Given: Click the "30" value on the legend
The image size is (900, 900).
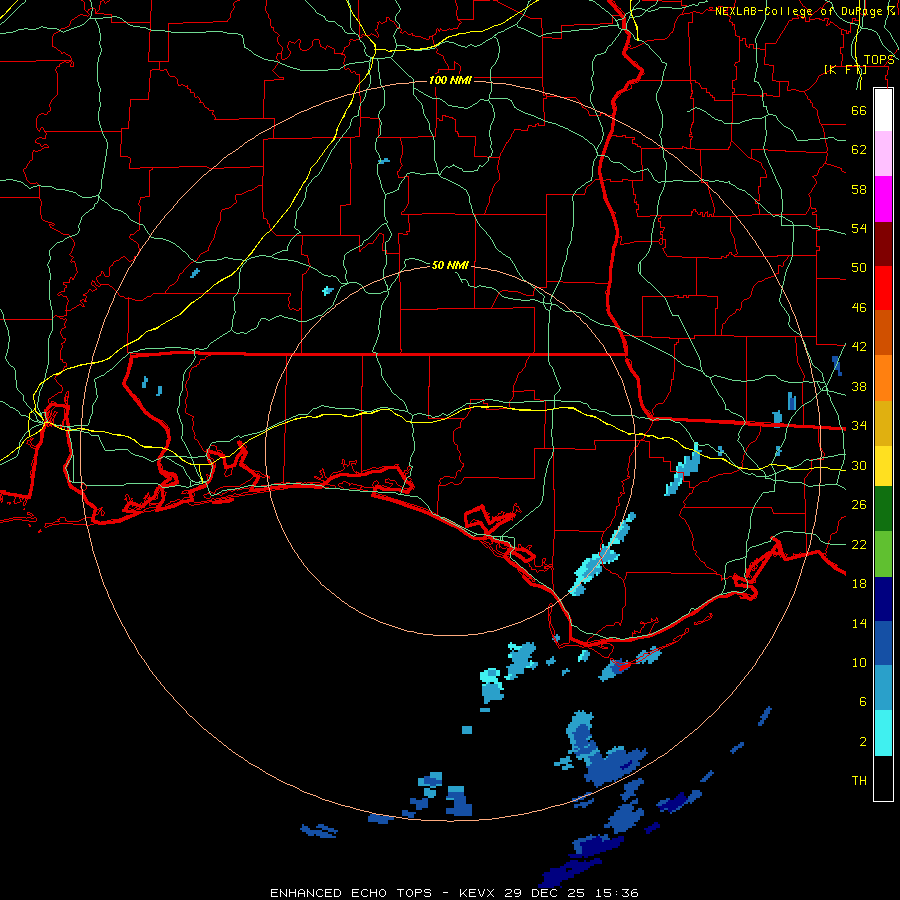Looking at the screenshot, I should click(x=859, y=465).
